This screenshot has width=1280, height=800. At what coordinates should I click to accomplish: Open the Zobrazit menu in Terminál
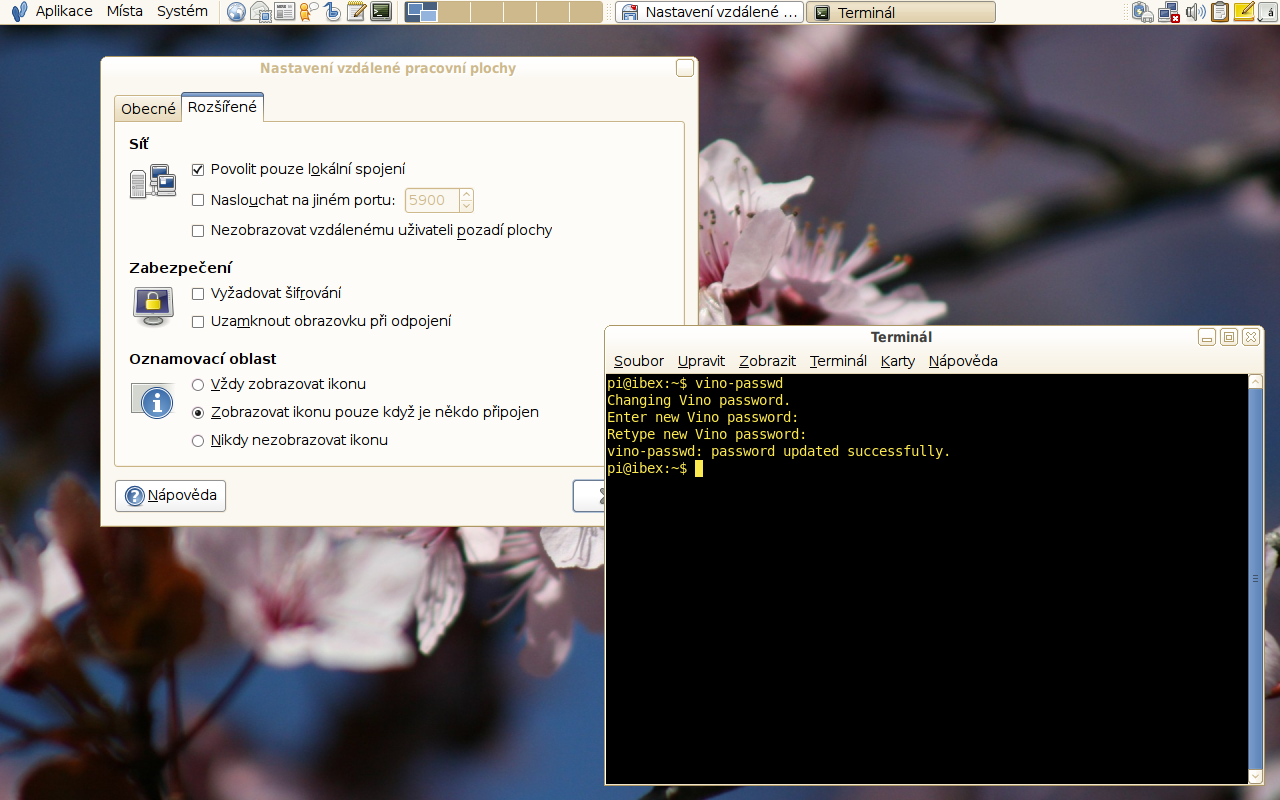coord(767,361)
